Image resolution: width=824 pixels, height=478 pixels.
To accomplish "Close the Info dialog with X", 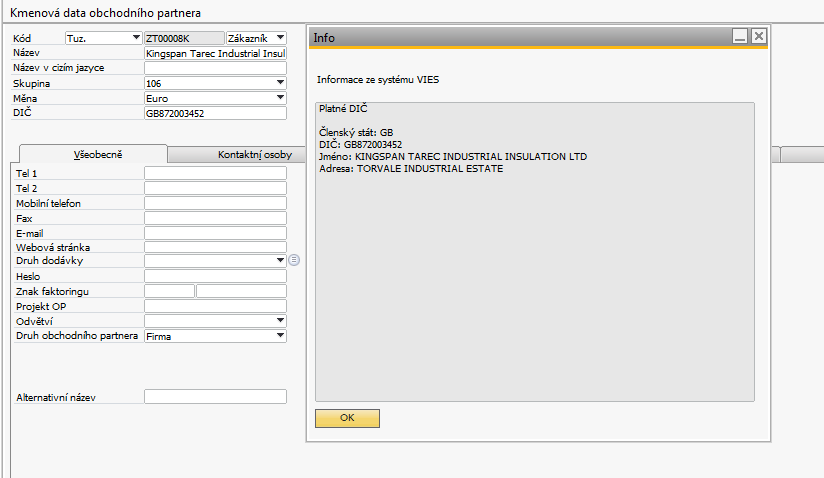I will click(759, 36).
